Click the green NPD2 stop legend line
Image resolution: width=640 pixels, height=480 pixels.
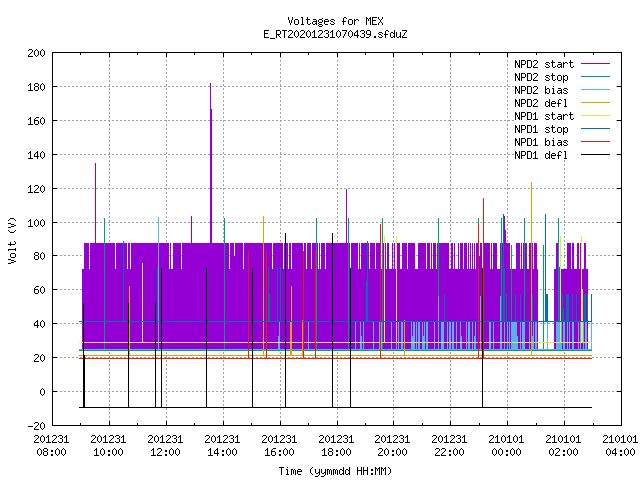pyautogui.click(x=595, y=77)
